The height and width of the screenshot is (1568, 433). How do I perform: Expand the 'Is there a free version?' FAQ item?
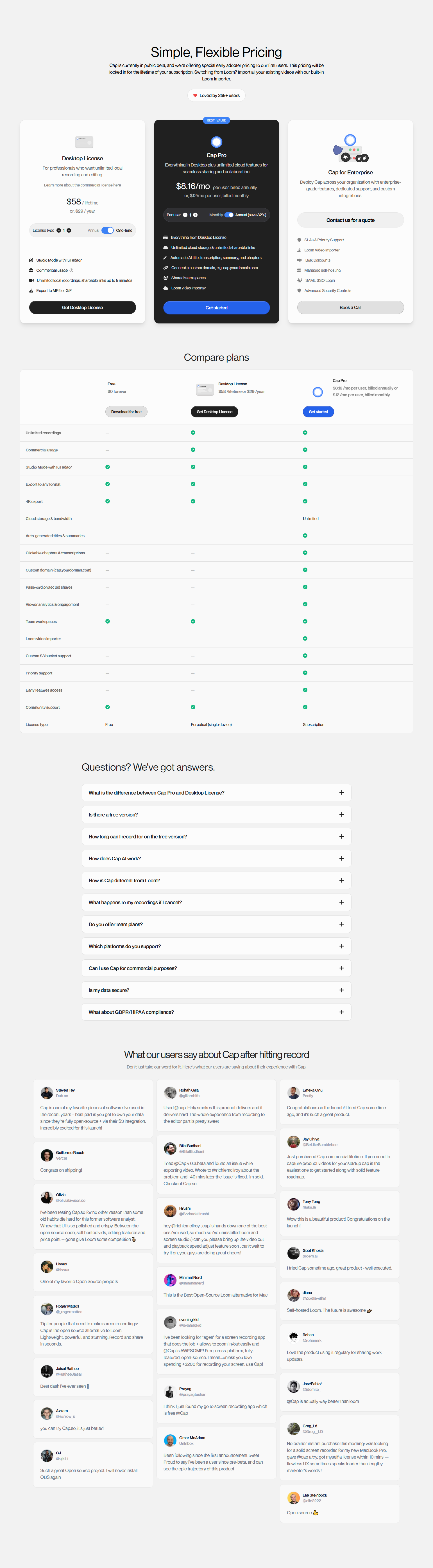(x=216, y=815)
